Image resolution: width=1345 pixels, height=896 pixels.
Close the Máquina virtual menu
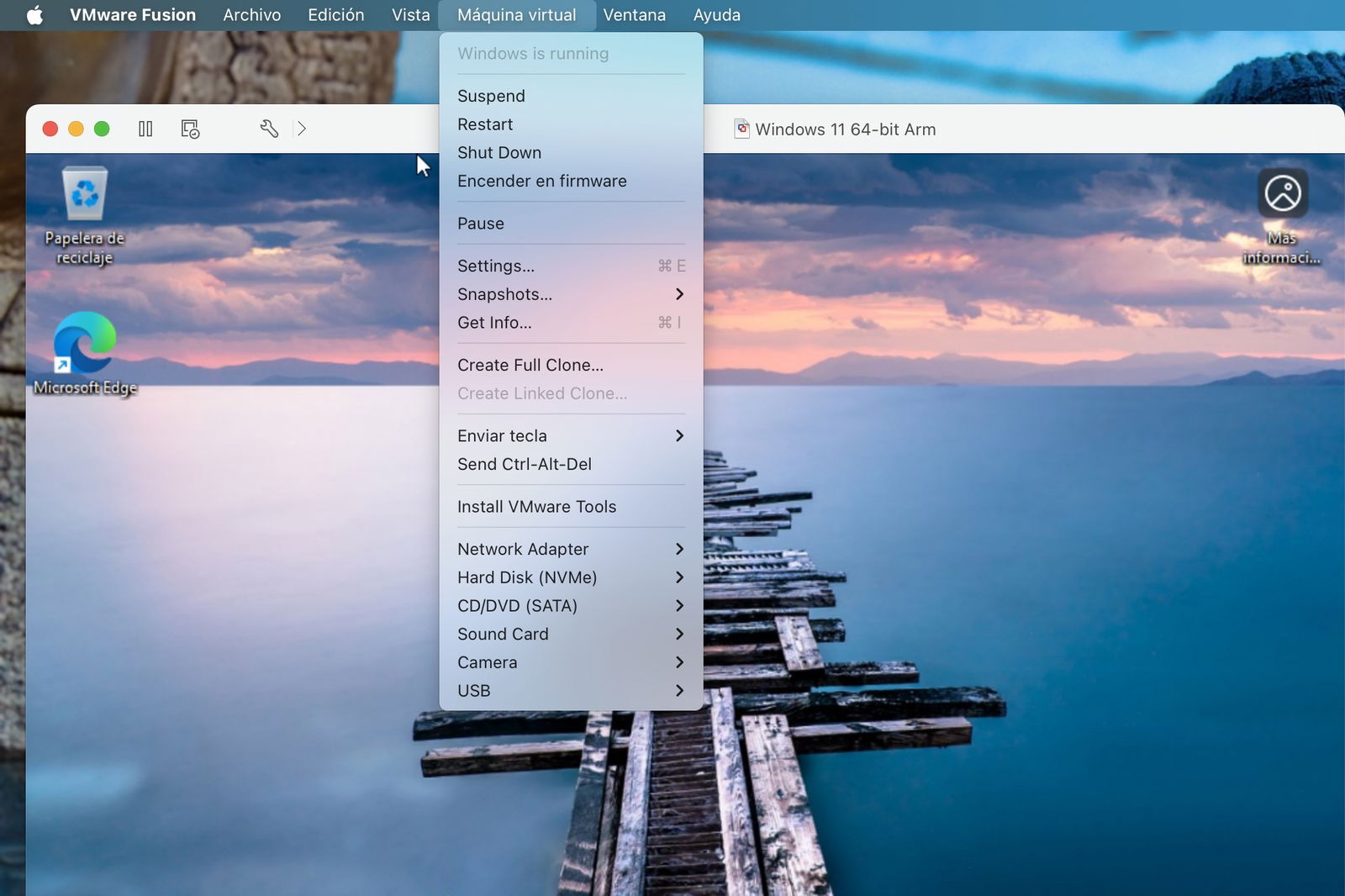517,15
